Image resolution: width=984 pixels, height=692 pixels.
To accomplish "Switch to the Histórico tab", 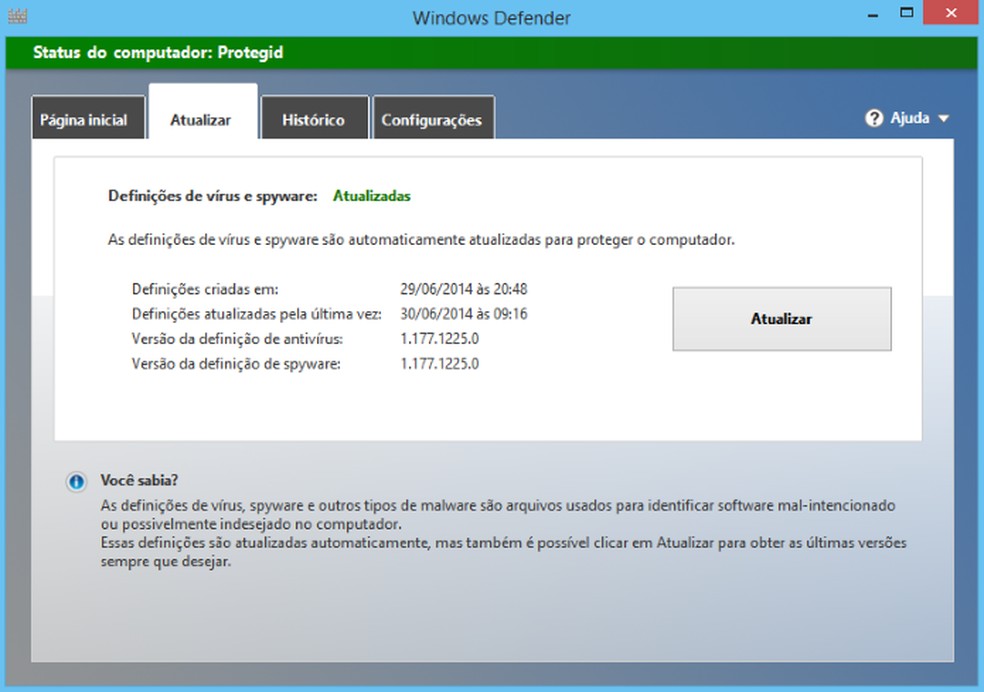I will [x=314, y=117].
